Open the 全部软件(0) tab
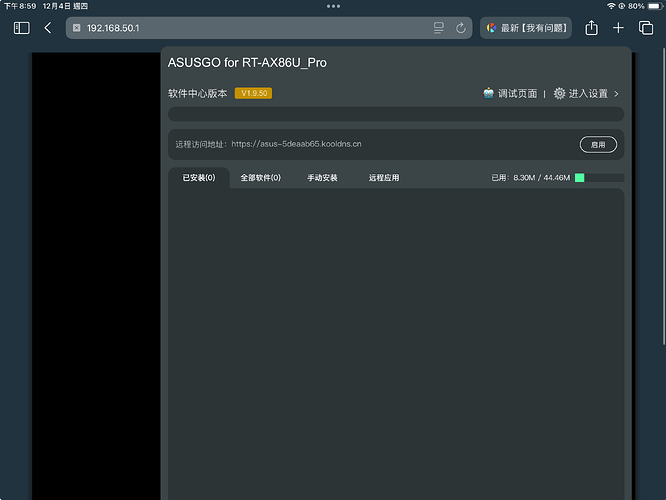 coord(260,178)
